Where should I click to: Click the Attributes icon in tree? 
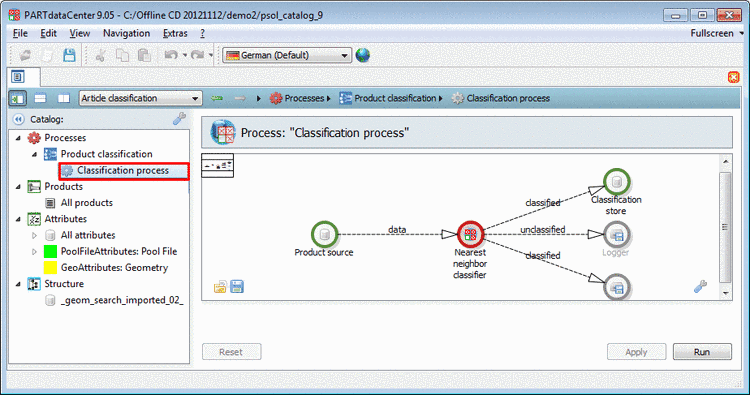[34, 219]
